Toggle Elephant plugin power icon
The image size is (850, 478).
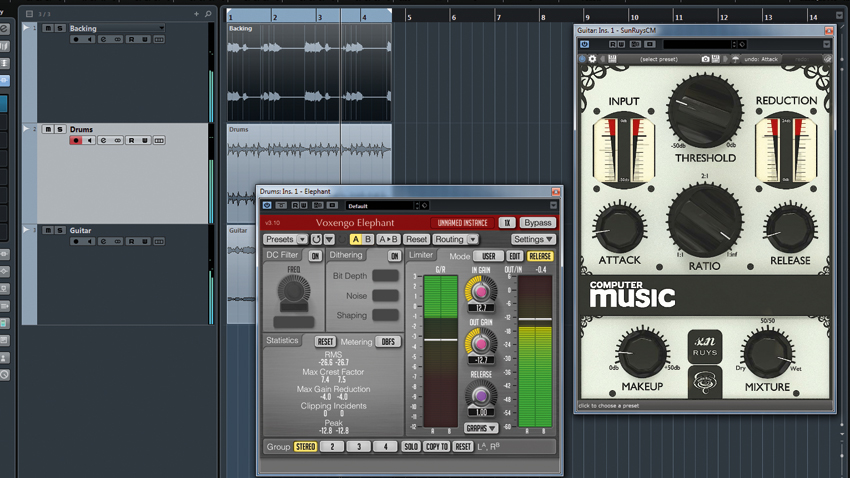(x=267, y=206)
